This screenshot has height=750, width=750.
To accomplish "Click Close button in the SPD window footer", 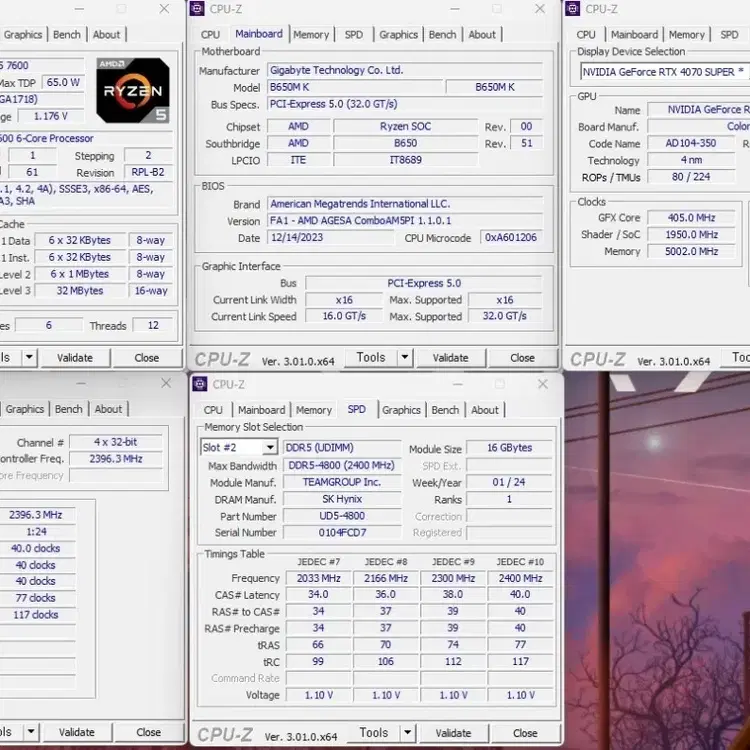I will click(525, 733).
